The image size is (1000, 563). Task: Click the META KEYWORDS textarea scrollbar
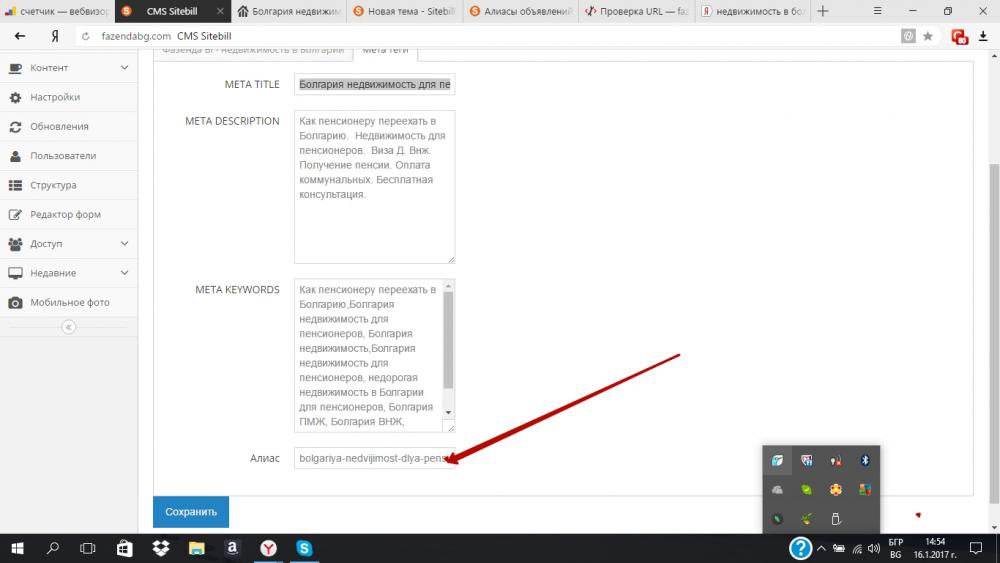[448, 340]
